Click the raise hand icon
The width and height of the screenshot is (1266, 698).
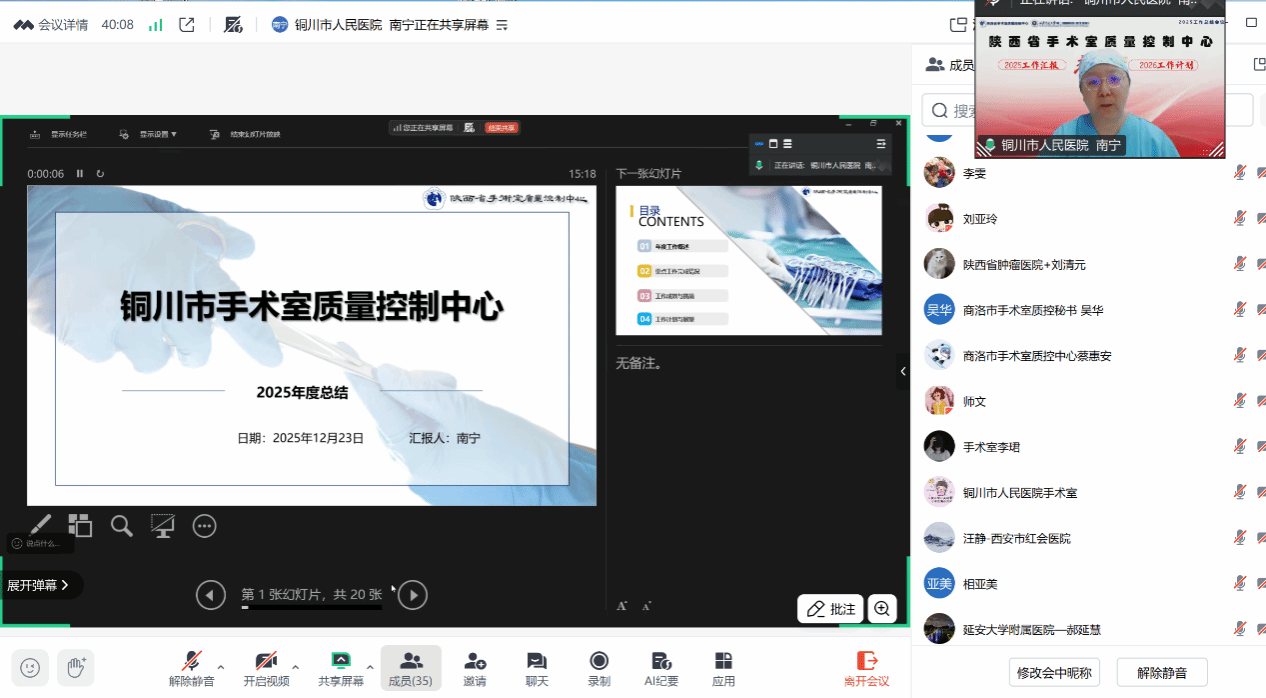coord(76,667)
